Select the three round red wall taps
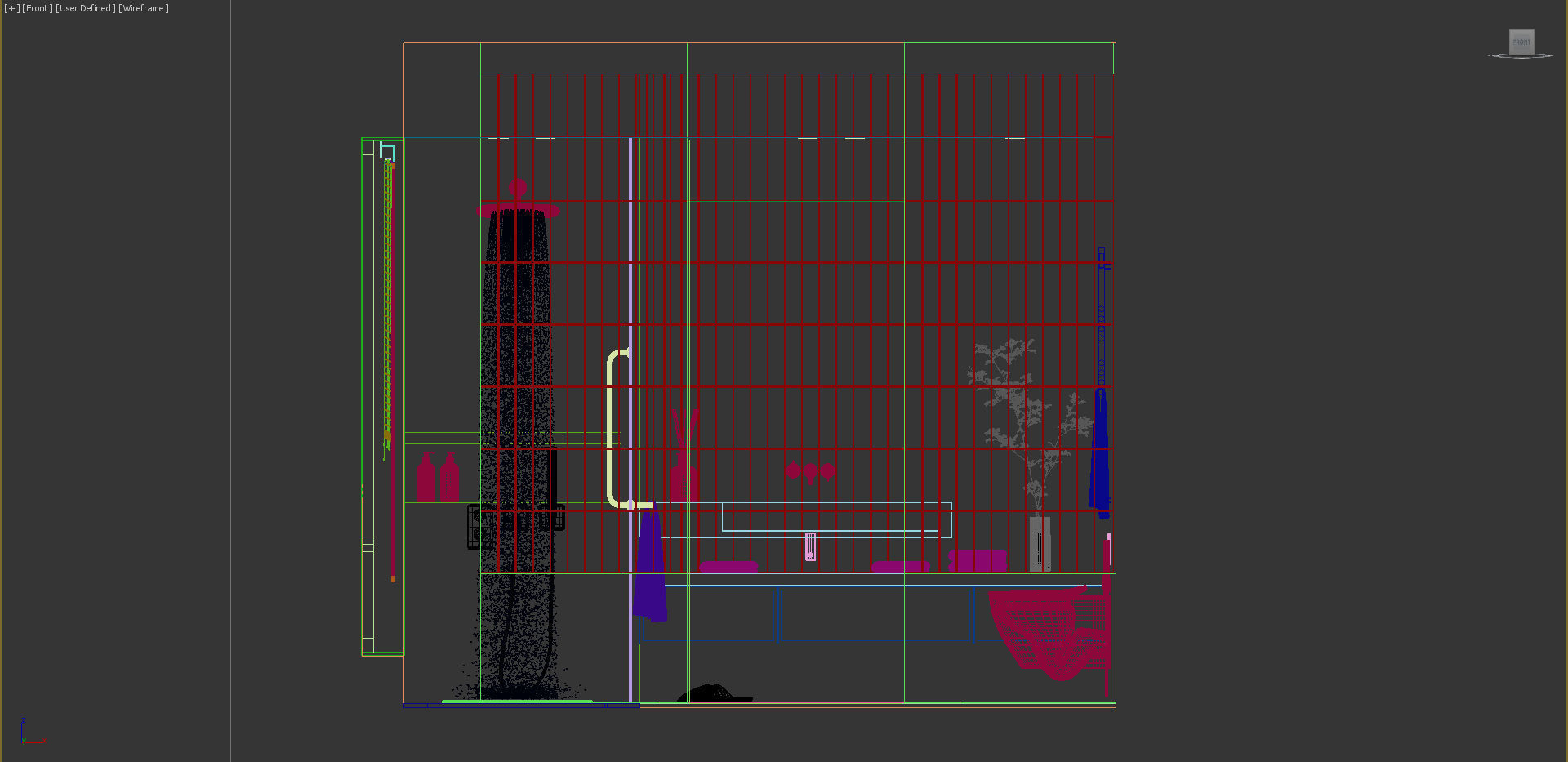This screenshot has height=762, width=1568. (x=810, y=471)
